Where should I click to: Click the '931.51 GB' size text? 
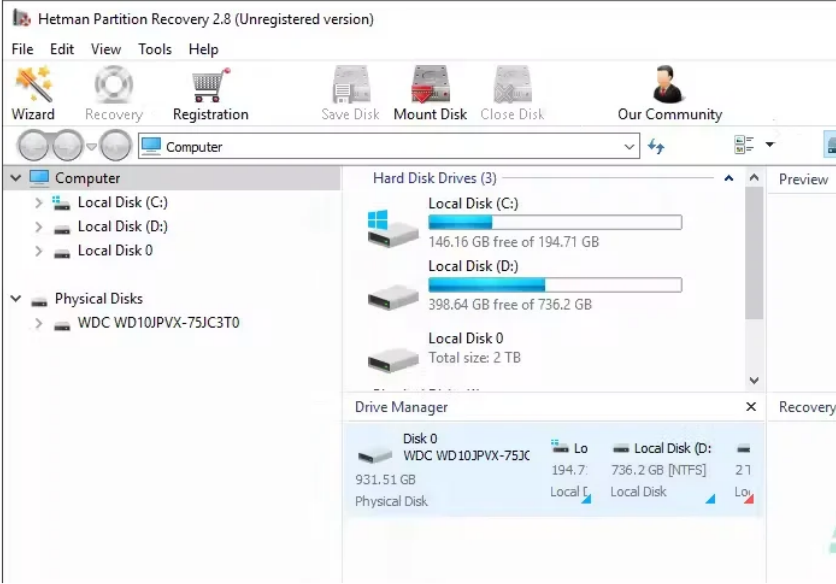pyautogui.click(x=385, y=479)
